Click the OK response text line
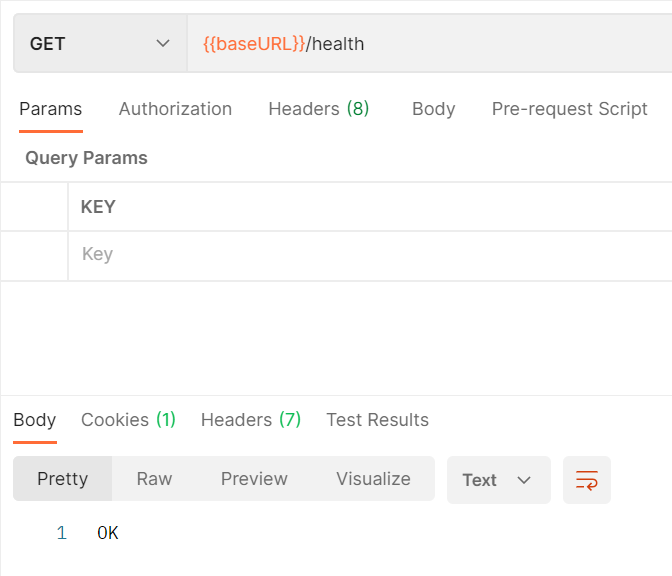672x576 pixels. pos(108,534)
